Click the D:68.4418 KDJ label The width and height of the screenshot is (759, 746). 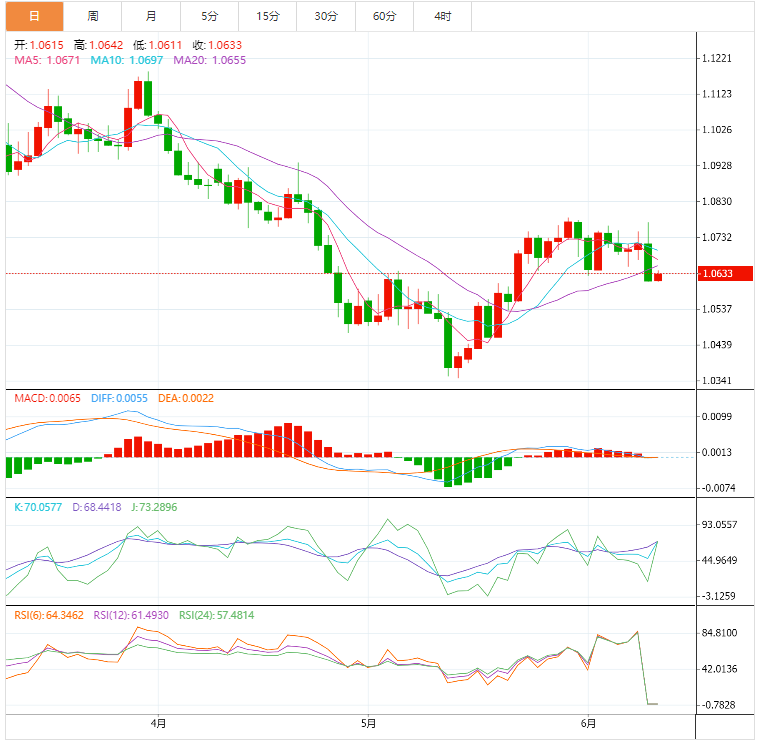pyautogui.click(x=97, y=507)
